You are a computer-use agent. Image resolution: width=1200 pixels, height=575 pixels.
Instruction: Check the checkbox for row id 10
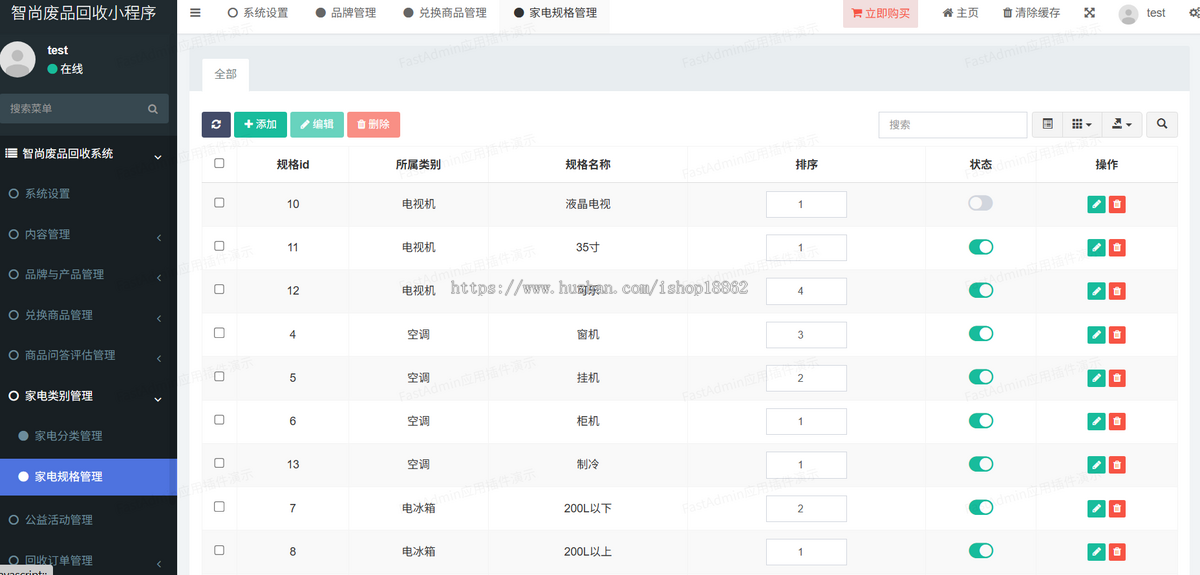(219, 202)
